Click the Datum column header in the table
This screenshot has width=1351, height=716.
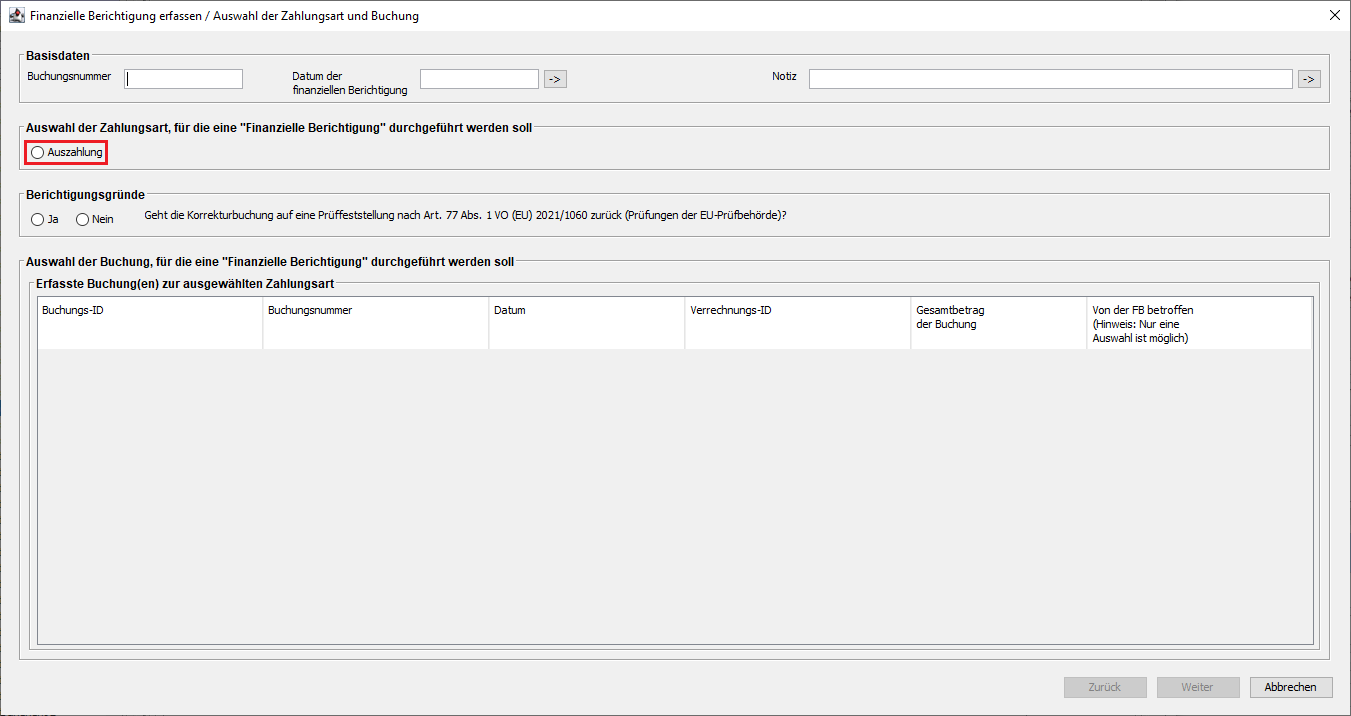coord(586,323)
